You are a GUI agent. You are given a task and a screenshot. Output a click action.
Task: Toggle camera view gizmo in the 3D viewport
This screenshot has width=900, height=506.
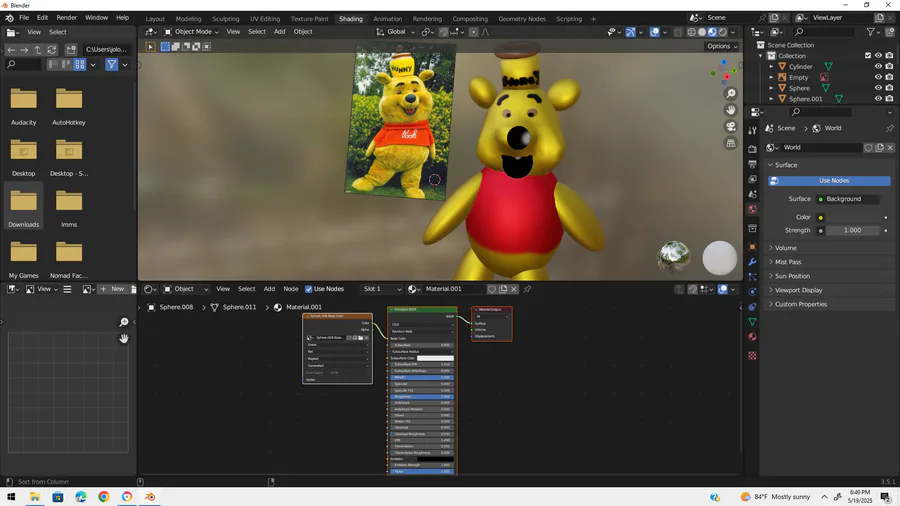[731, 126]
